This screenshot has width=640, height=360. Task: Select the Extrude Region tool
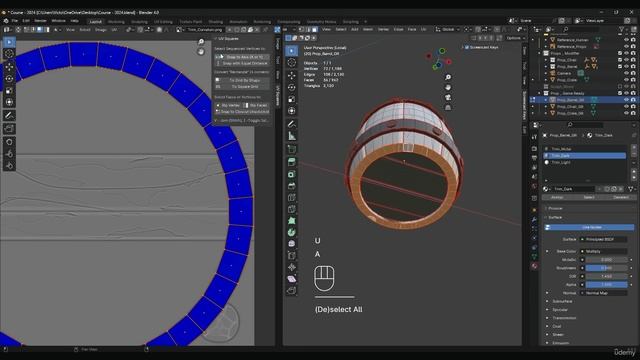(x=291, y=162)
